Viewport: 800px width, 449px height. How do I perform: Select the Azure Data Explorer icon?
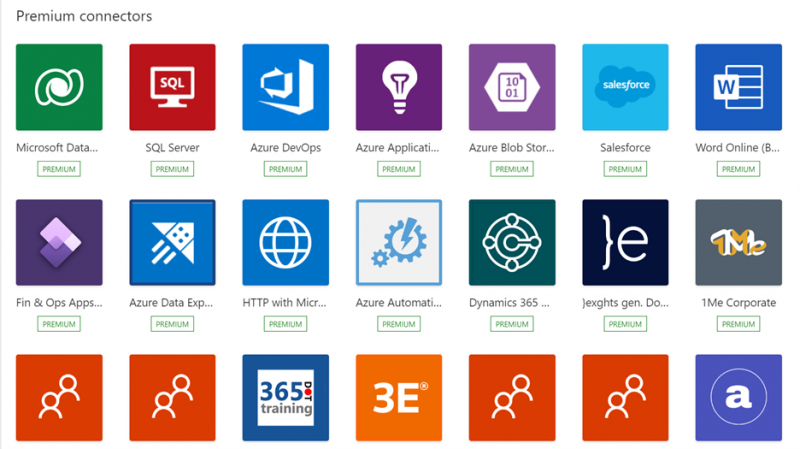[172, 242]
